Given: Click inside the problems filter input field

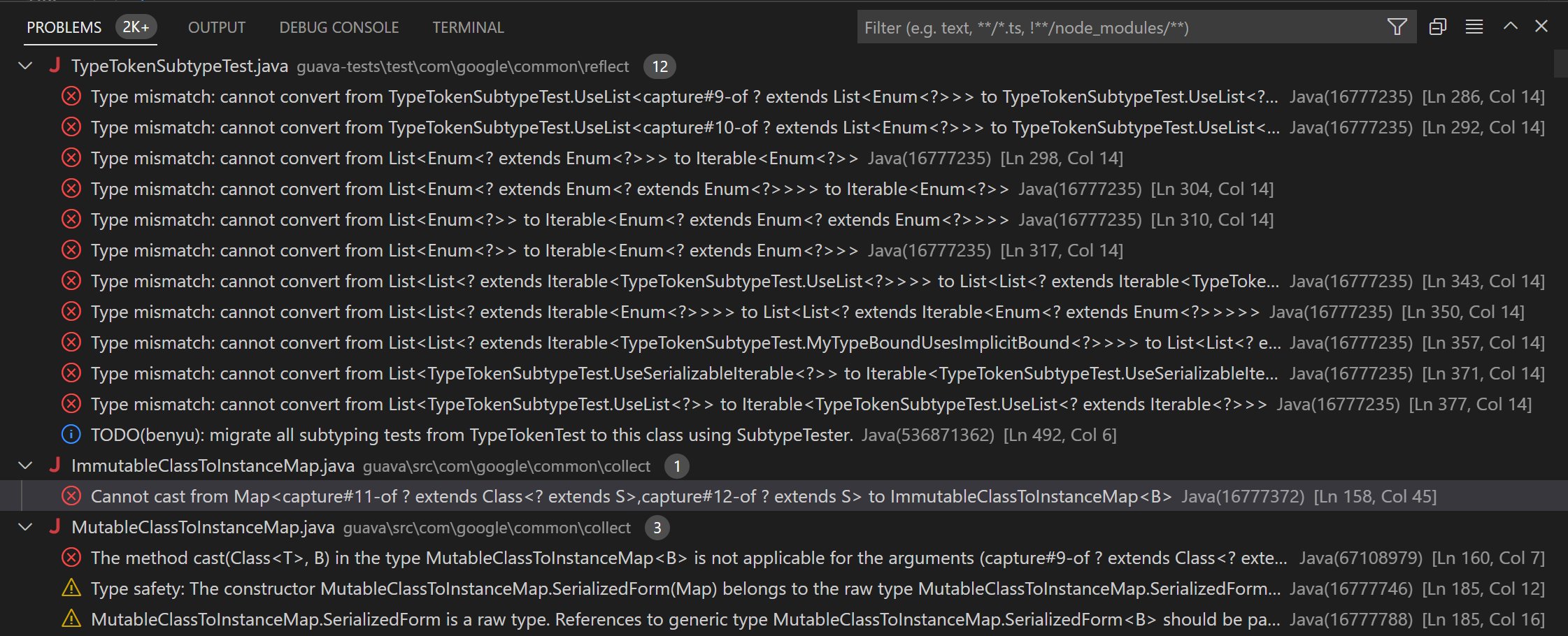Looking at the screenshot, I should [1119, 27].
